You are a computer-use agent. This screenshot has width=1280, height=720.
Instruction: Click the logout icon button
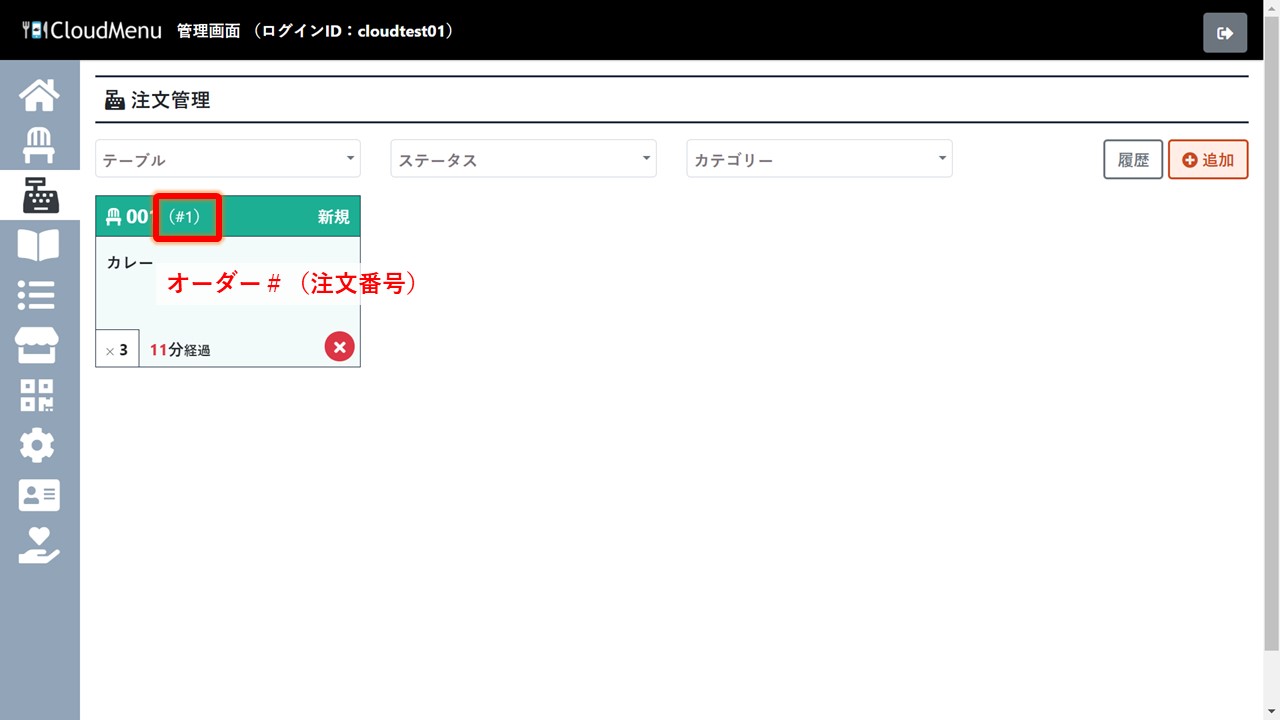pyautogui.click(x=1225, y=33)
